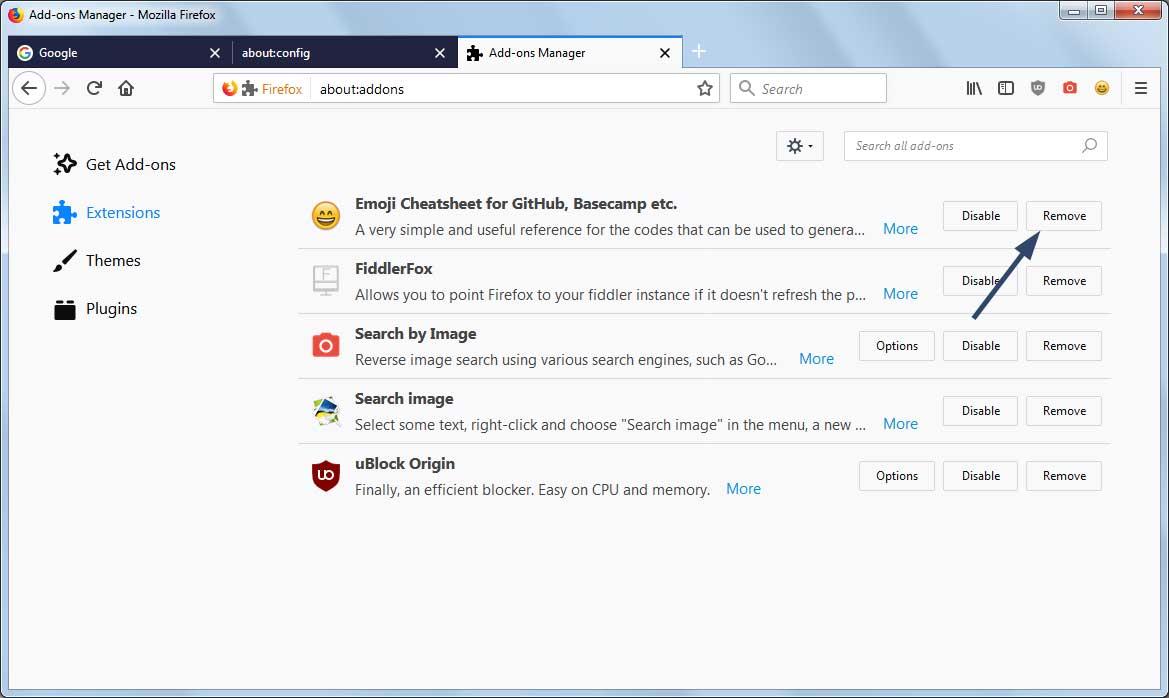Disable the FiddlerFox extension
Image resolution: width=1169 pixels, height=698 pixels.
(979, 281)
